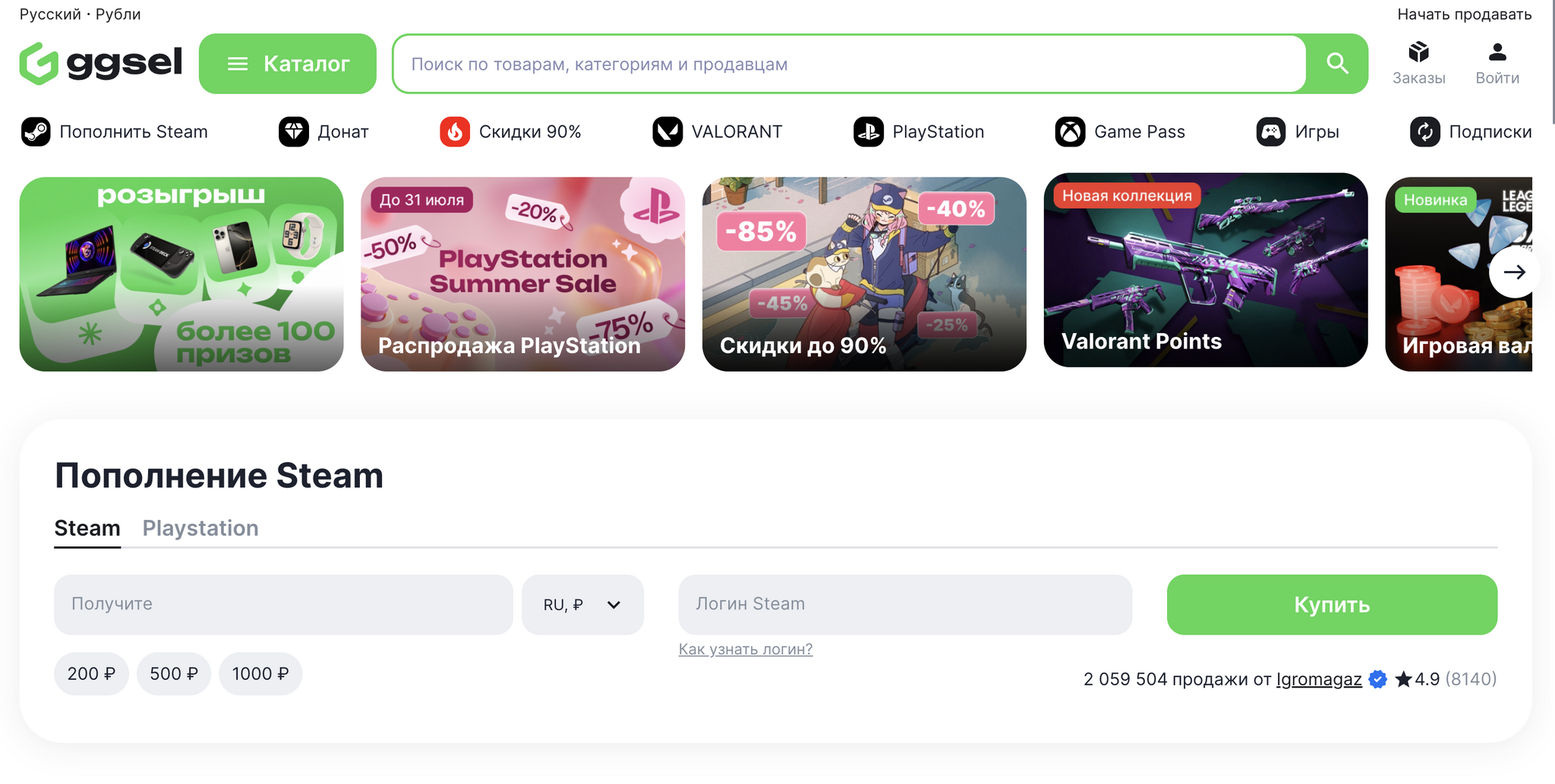Focus the Логин Steam input field

tap(905, 605)
